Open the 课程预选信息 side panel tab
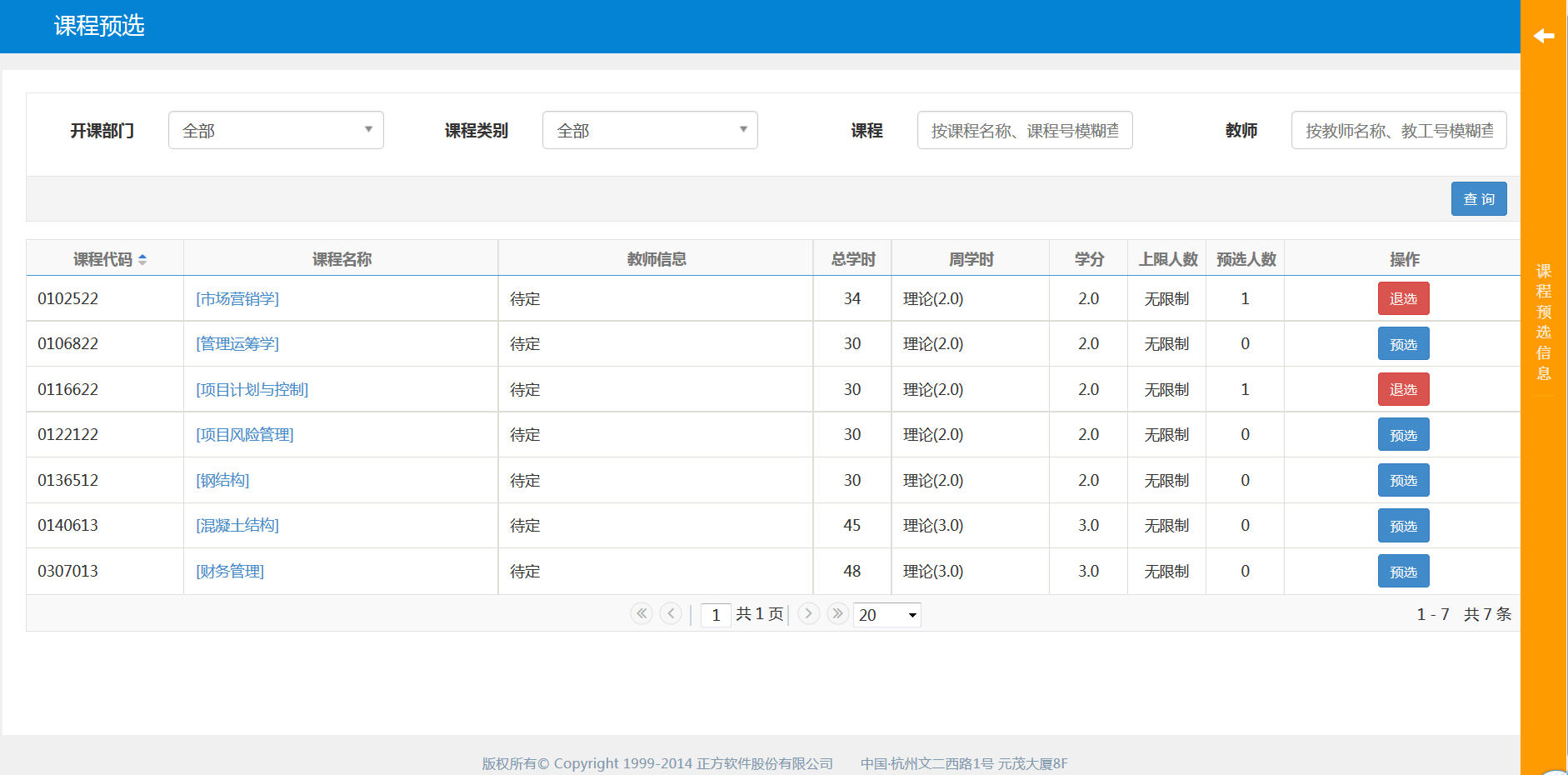Screen dimensions: 1568x775 click(x=1544, y=322)
